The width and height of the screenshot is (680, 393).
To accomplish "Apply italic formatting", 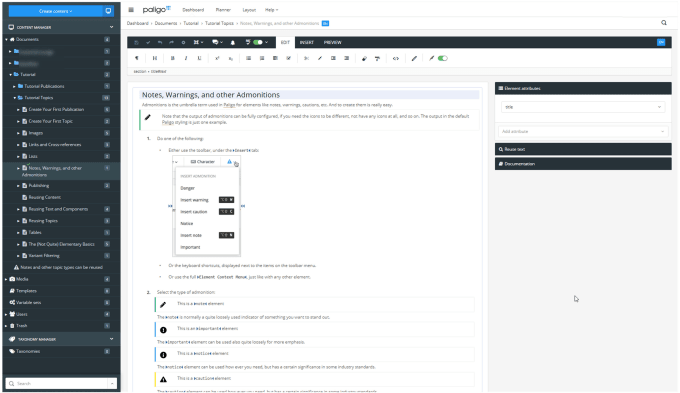I will pyautogui.click(x=186, y=59).
